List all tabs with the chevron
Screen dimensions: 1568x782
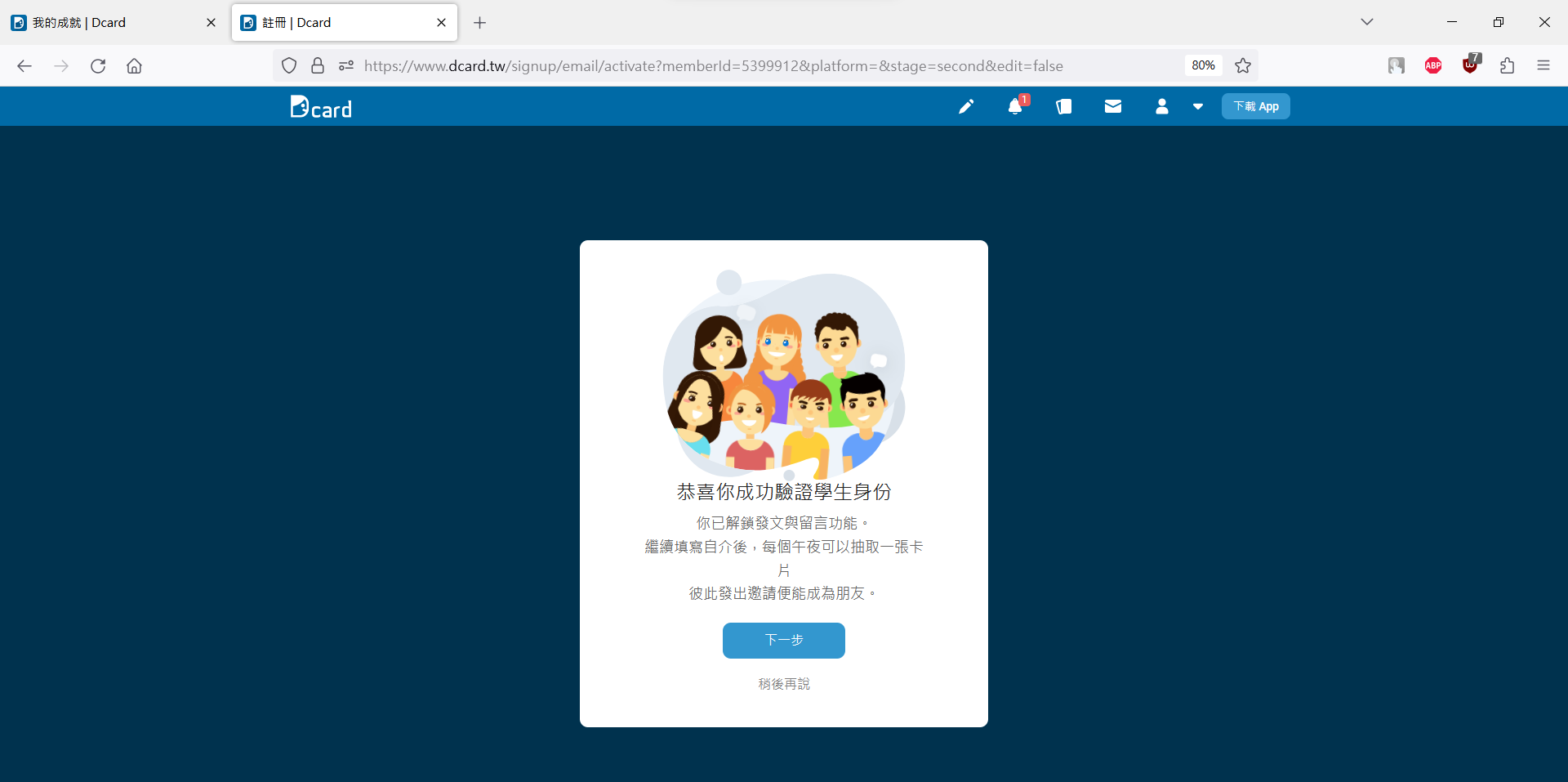(x=1367, y=22)
